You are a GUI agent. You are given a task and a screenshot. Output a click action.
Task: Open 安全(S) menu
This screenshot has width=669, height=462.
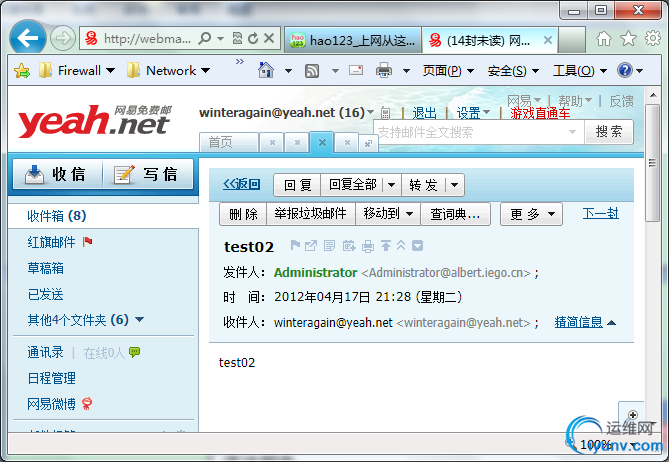[x=513, y=70]
